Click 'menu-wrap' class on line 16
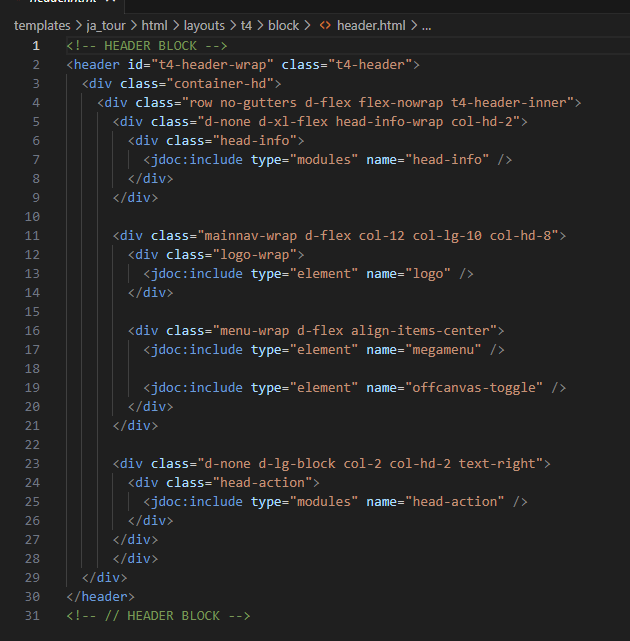Image resolution: width=630 pixels, height=641 pixels. pos(255,330)
